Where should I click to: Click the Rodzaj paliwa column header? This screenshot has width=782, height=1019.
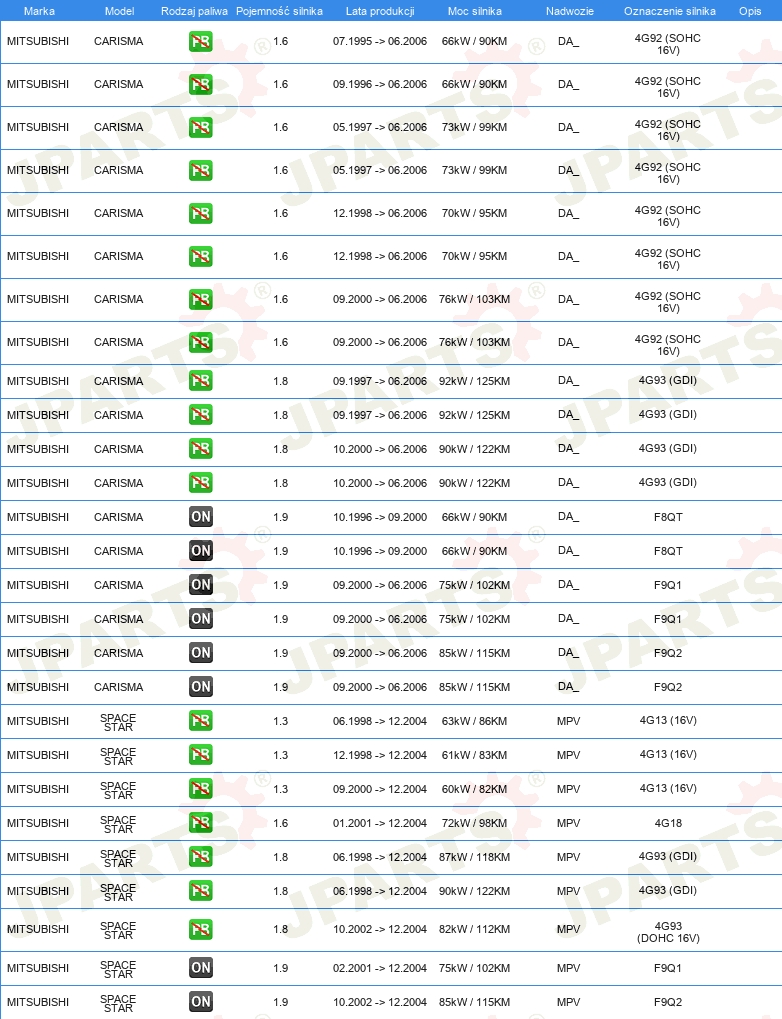point(194,11)
